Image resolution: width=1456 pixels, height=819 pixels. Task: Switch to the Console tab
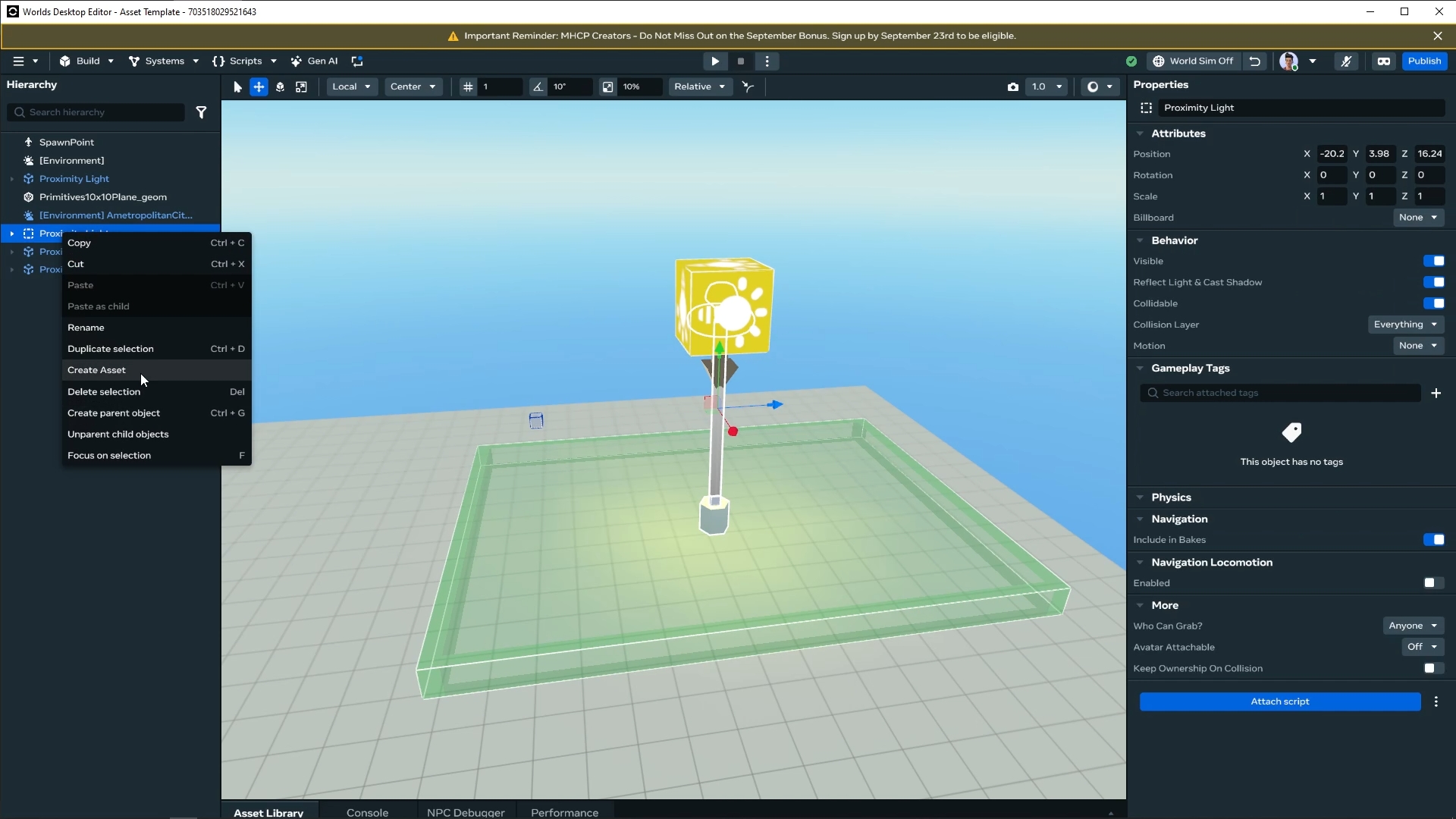367,812
